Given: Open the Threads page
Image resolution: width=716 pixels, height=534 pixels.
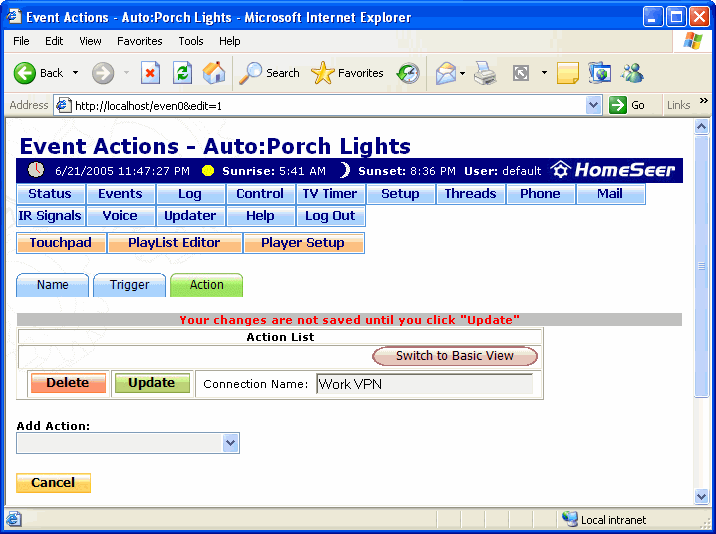Looking at the screenshot, I should click(470, 194).
